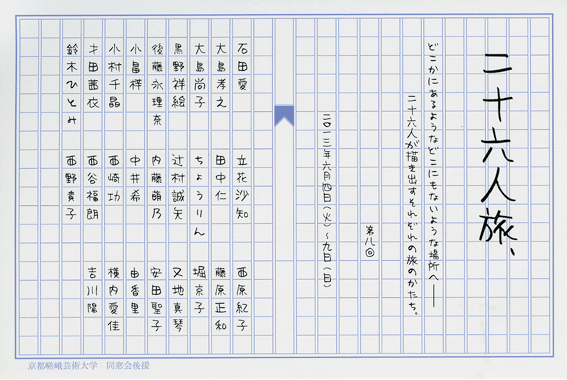This screenshot has width=567, height=380.
Task: Click the name 藤原正和
Action: (x=221, y=299)
